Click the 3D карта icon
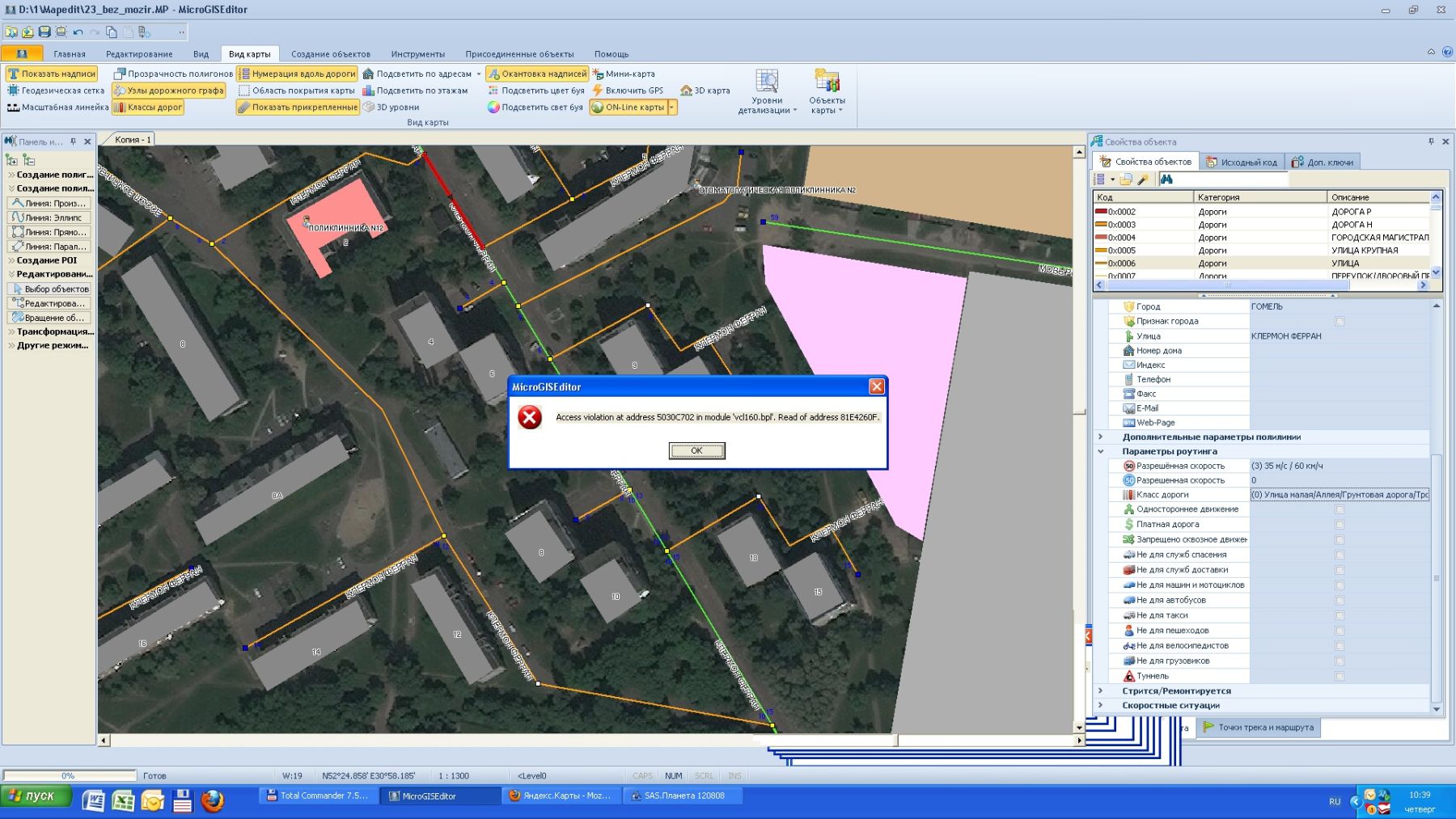This screenshot has height=819, width=1456. tap(686, 91)
